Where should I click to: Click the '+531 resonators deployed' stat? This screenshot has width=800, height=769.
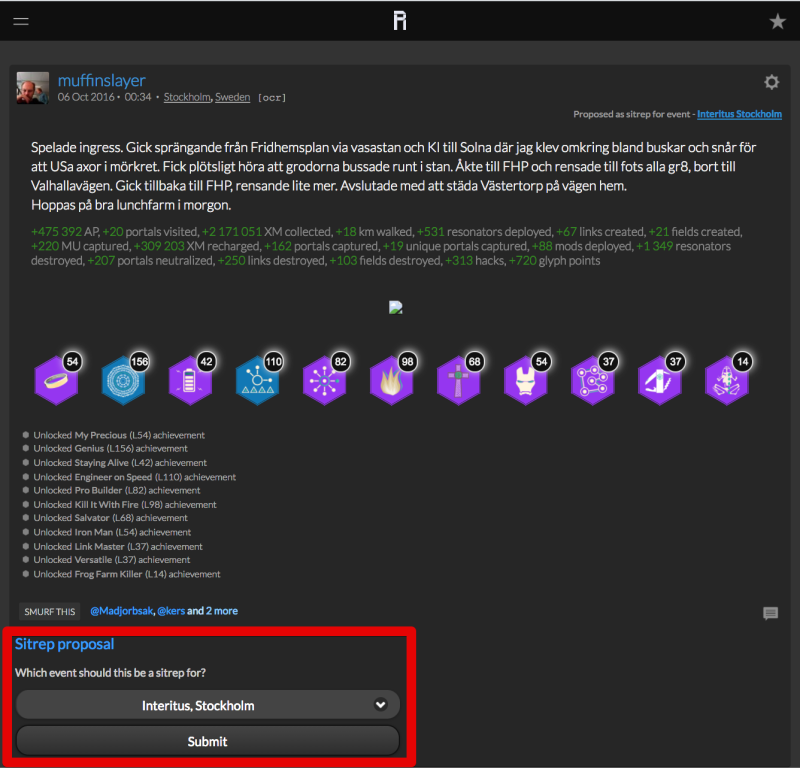485,232
